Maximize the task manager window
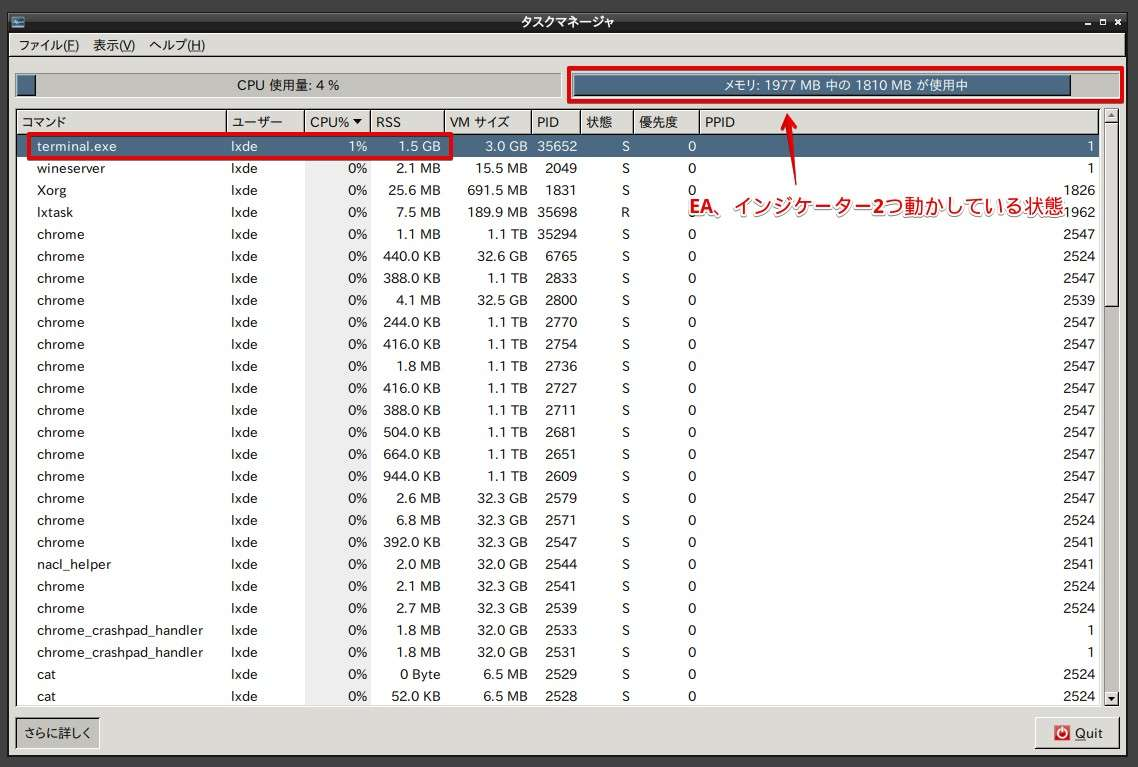The width and height of the screenshot is (1138, 767). pyautogui.click(x=1102, y=22)
